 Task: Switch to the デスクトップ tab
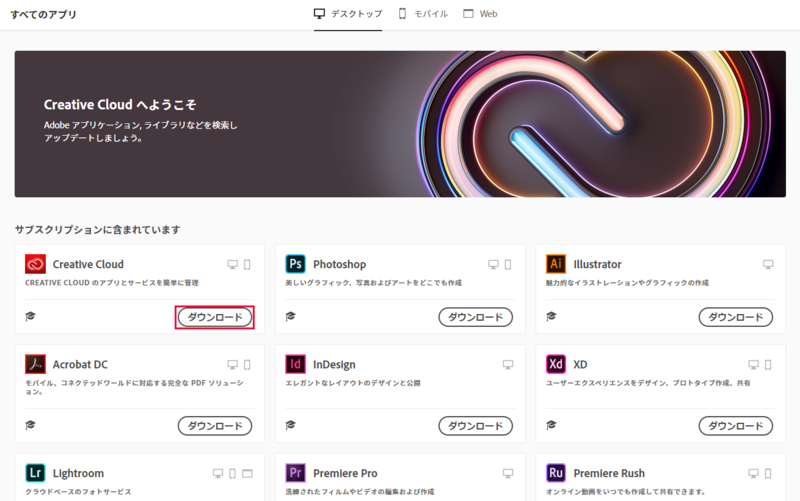(x=348, y=14)
